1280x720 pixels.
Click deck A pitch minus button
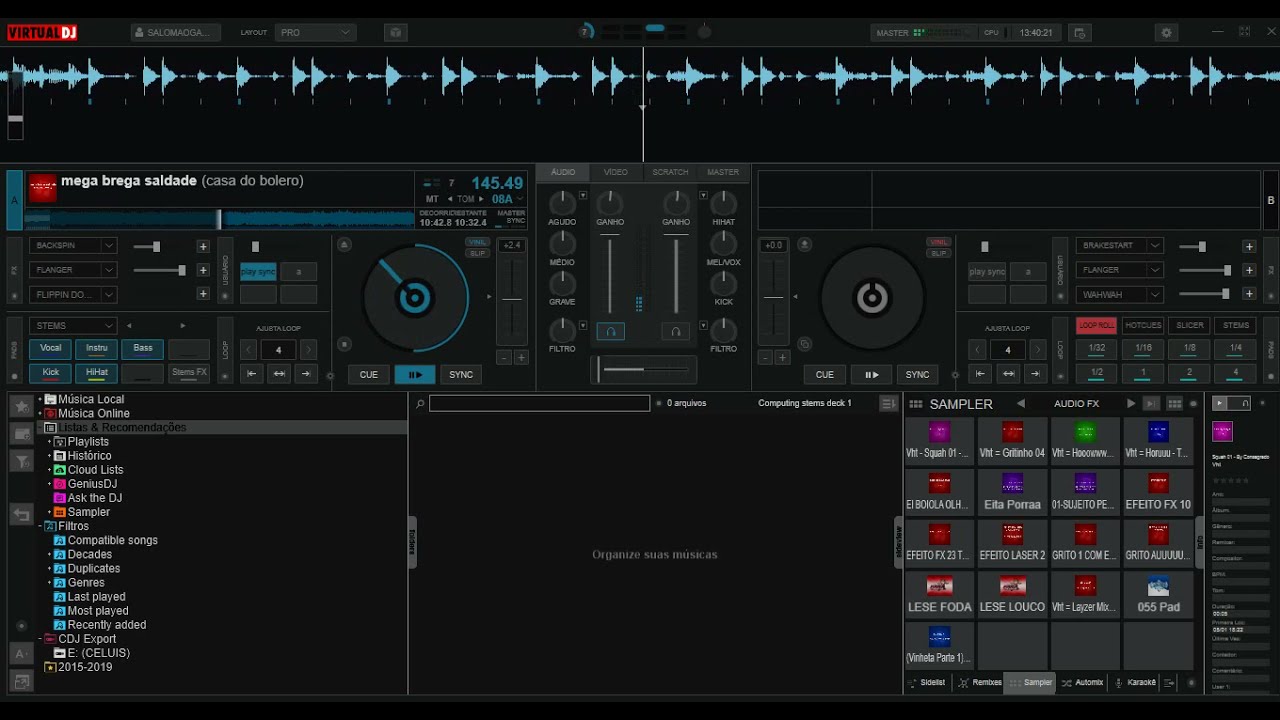[504, 357]
